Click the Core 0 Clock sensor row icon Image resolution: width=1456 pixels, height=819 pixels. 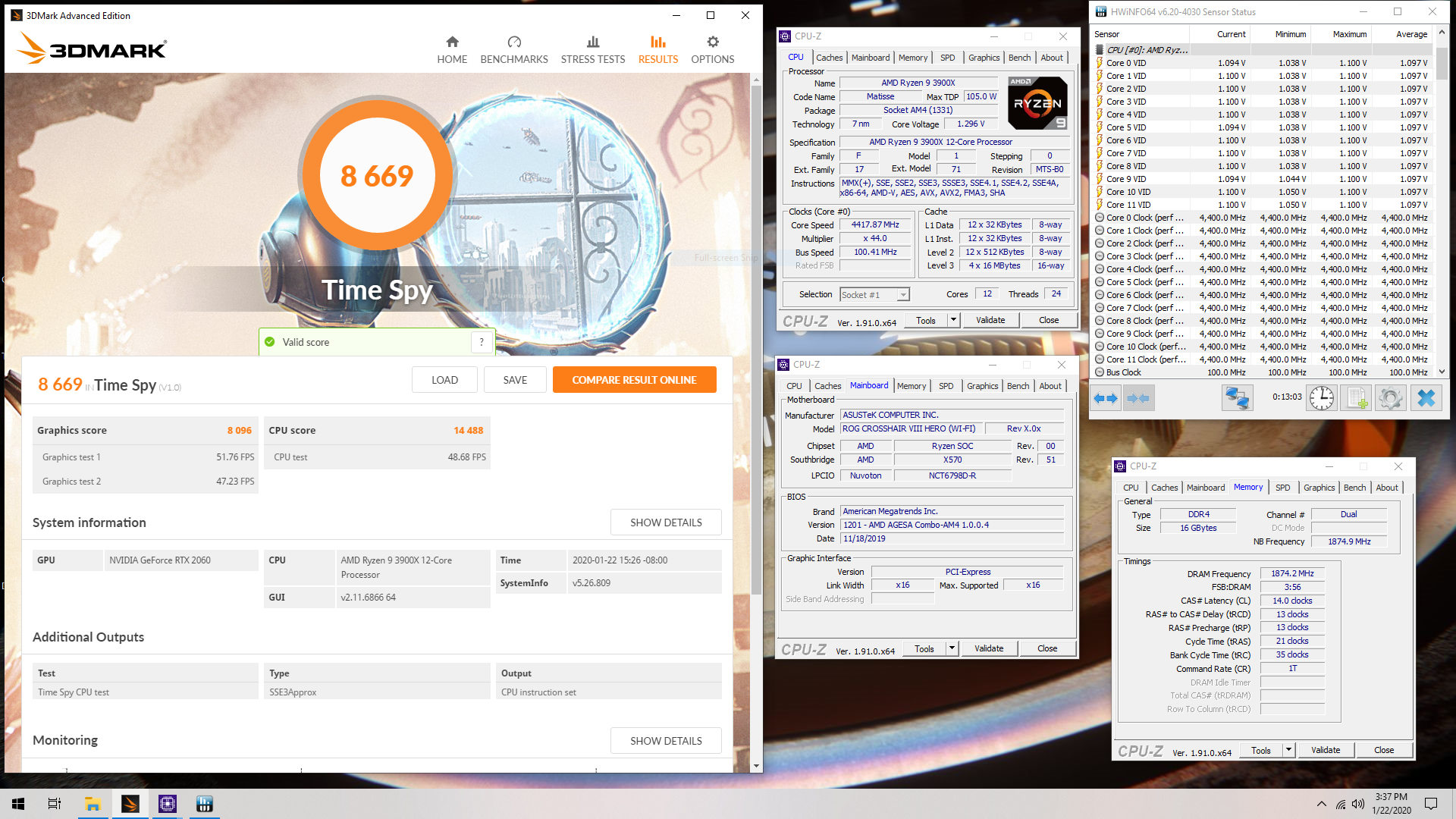(x=1100, y=218)
